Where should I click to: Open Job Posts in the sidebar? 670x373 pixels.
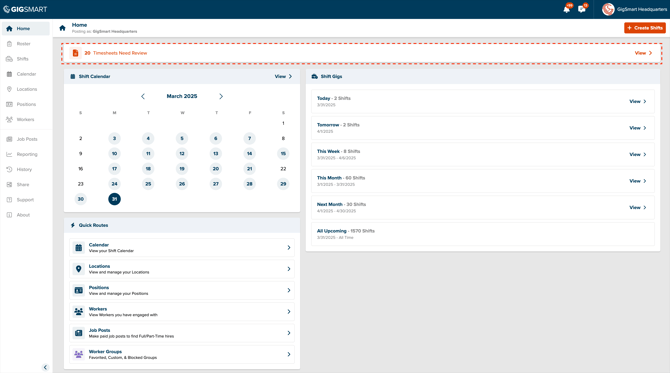pyautogui.click(x=26, y=139)
